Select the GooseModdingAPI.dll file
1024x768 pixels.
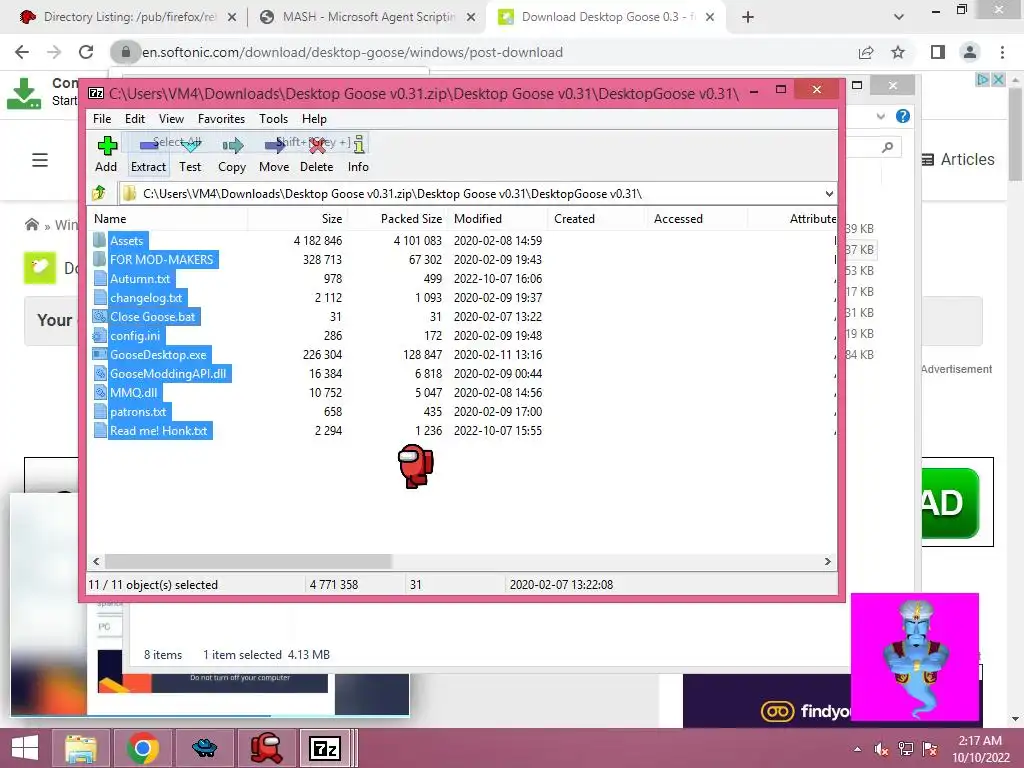tap(168, 374)
